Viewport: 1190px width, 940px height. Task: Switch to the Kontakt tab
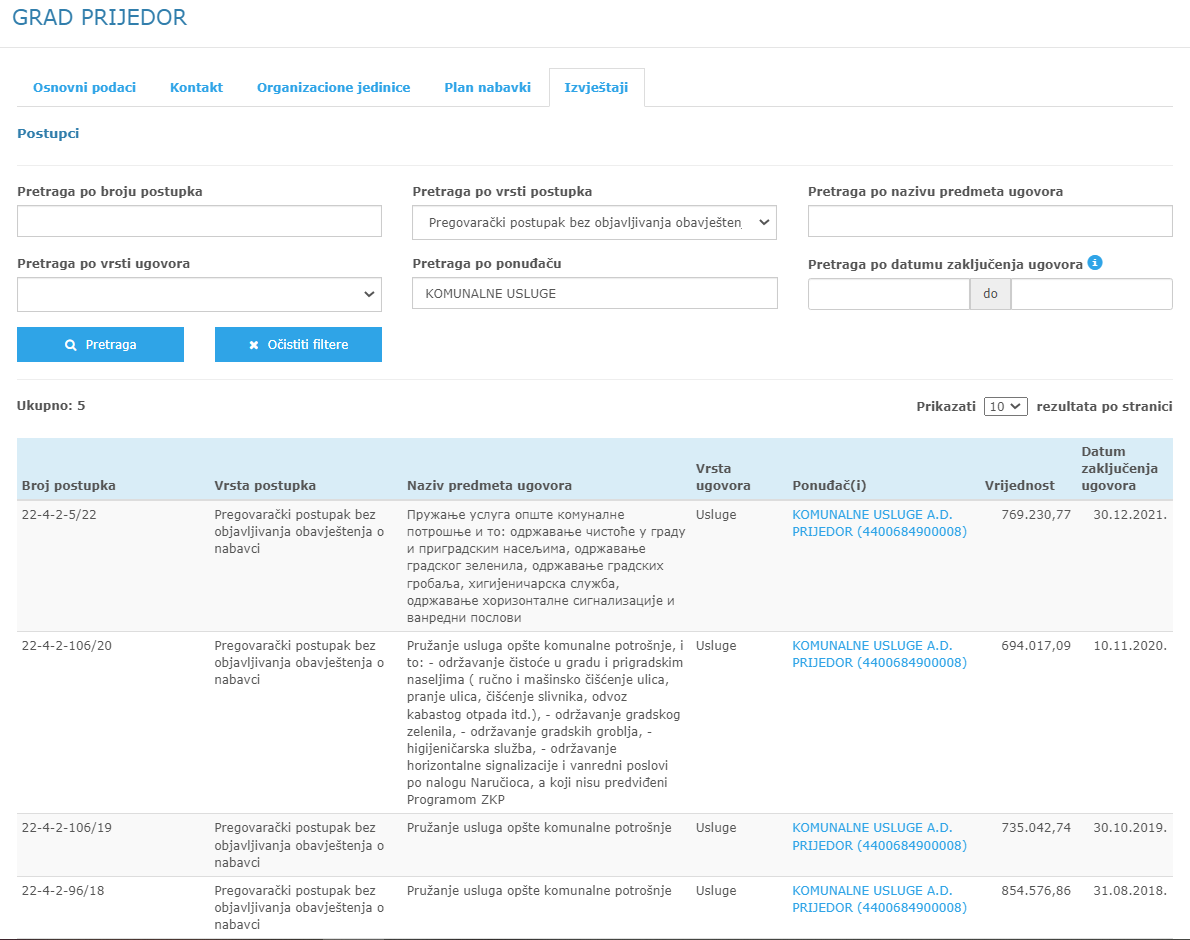[196, 87]
